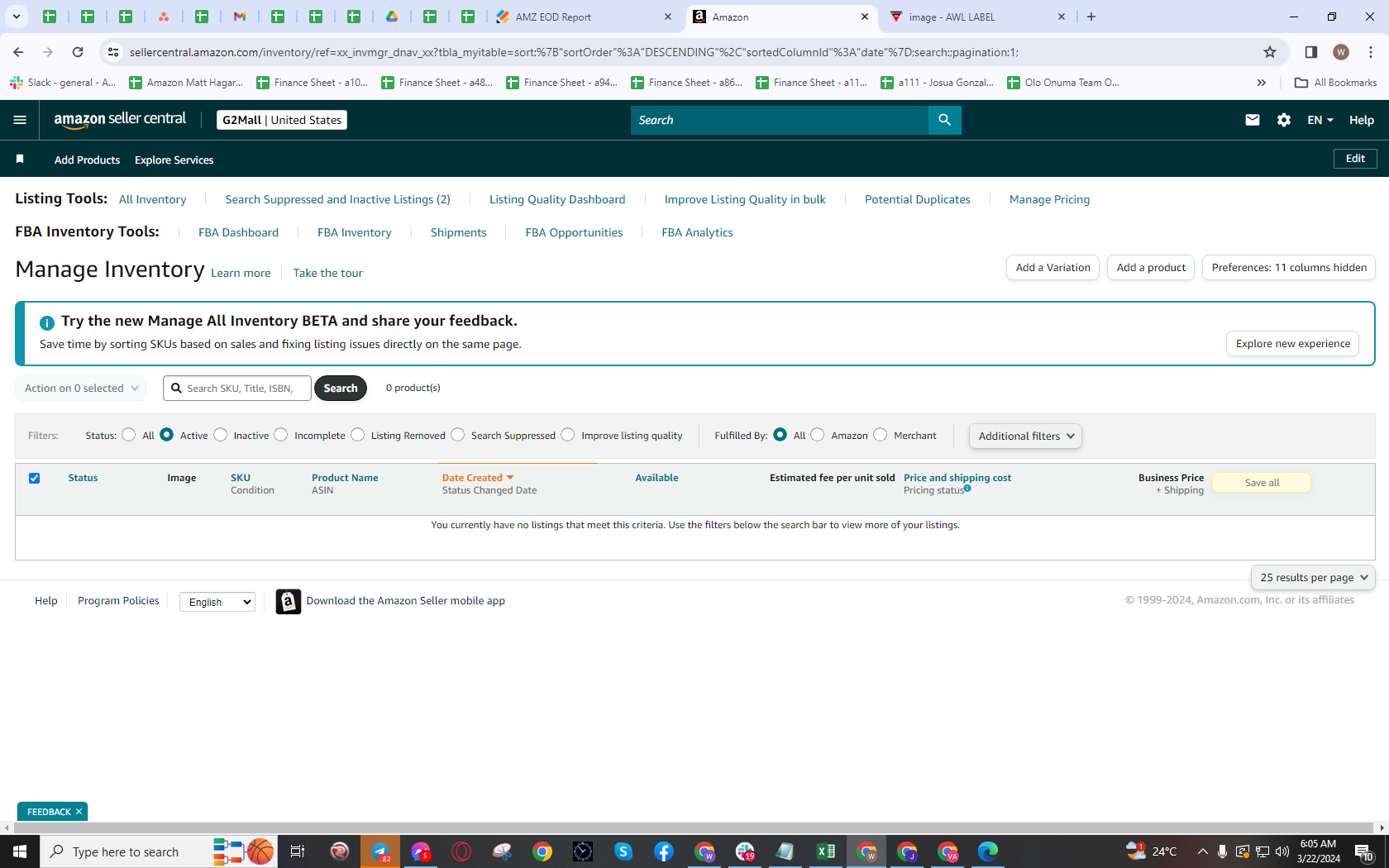The image size is (1389, 868).
Task: Open Microsoft Edge from the taskbar
Action: [987, 851]
